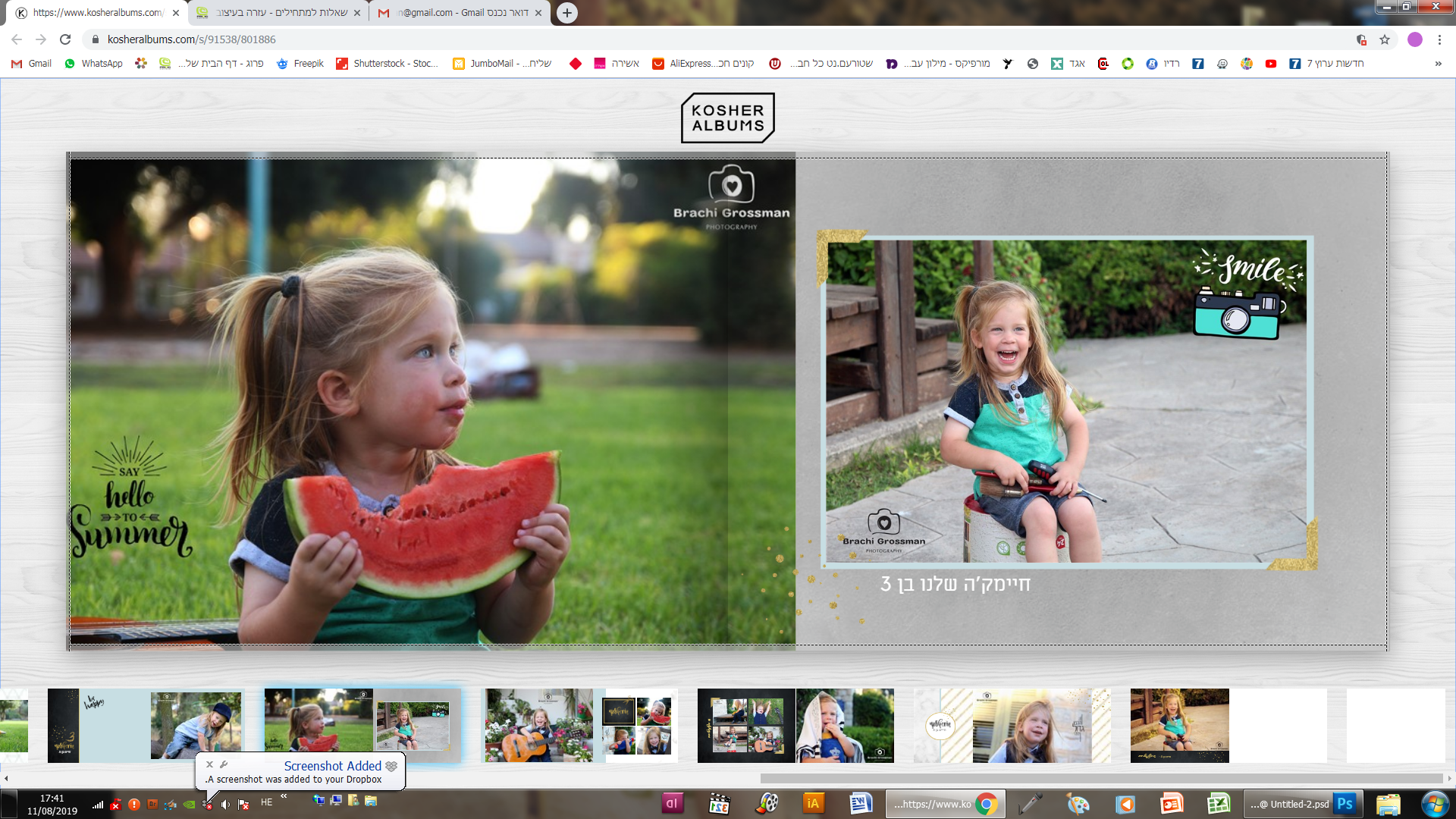Open WhatsApp bookmark
Screen dimensions: 1456x819
click(93, 64)
